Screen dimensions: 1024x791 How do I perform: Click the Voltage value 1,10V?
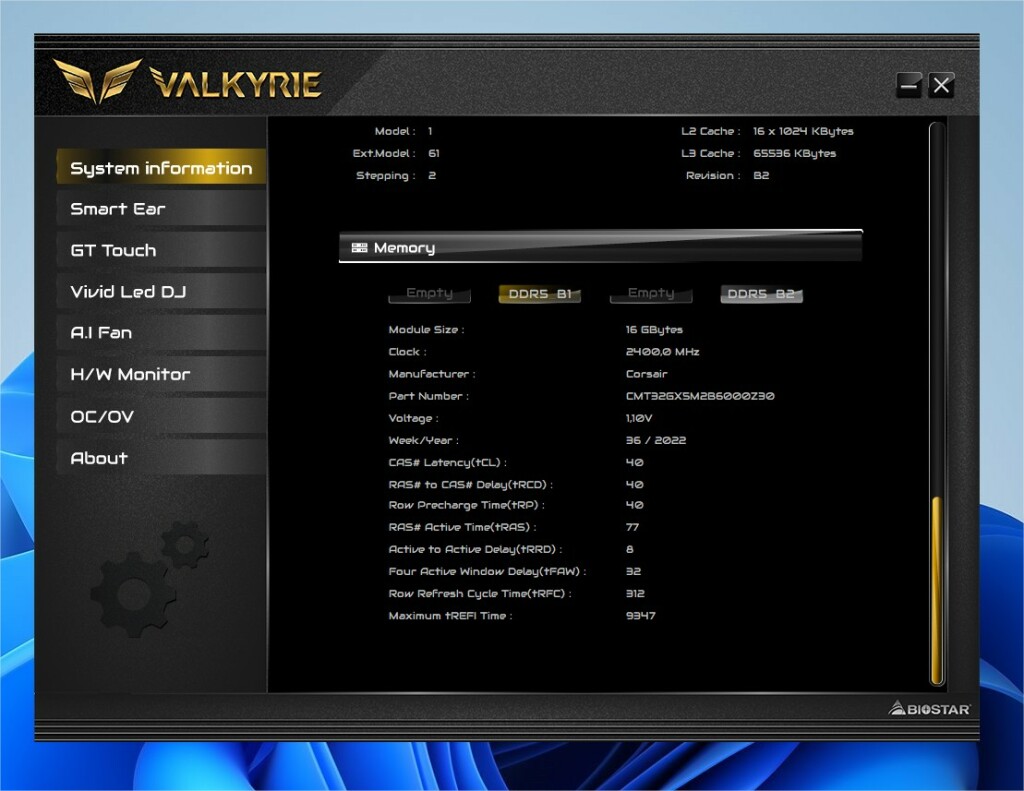(638, 418)
